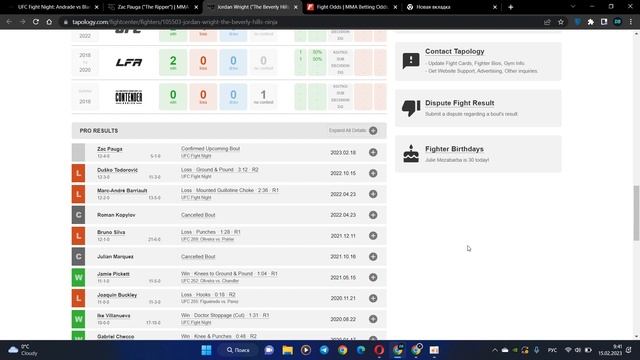Expand details for the Duško Todorović fight
This screenshot has width=640, height=360.
click(x=373, y=173)
